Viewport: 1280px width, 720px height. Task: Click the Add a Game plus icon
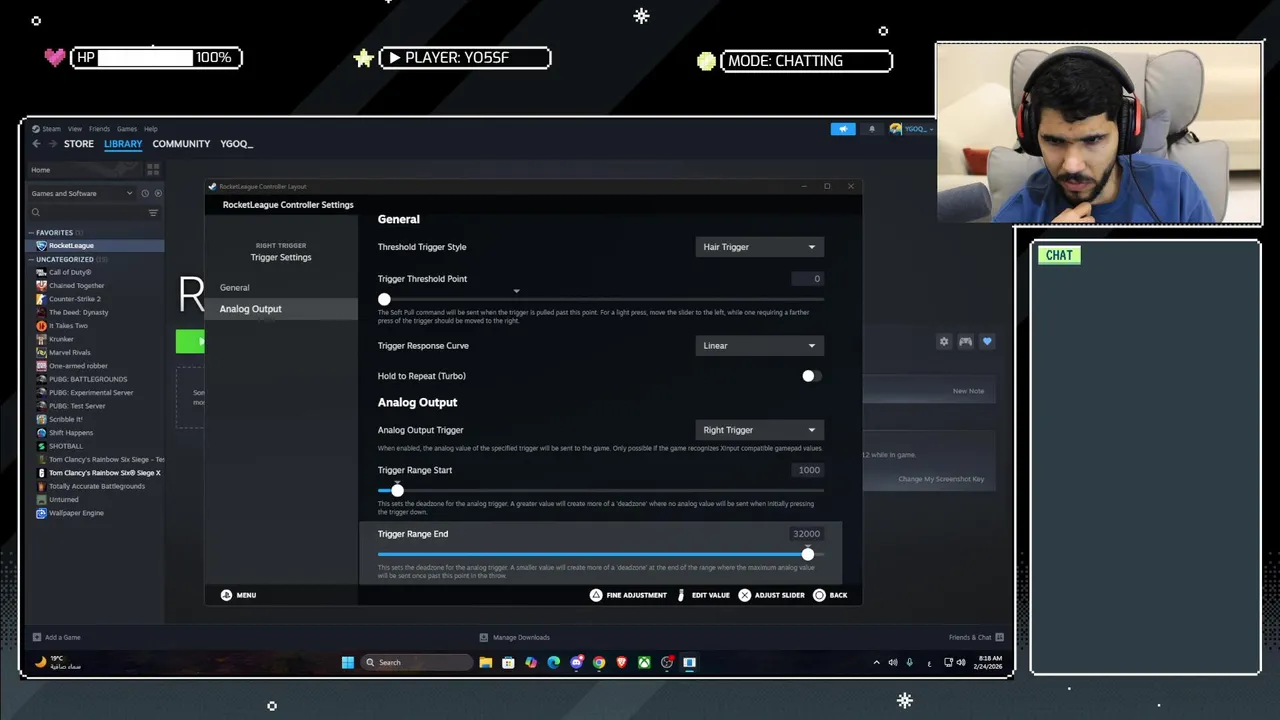37,637
